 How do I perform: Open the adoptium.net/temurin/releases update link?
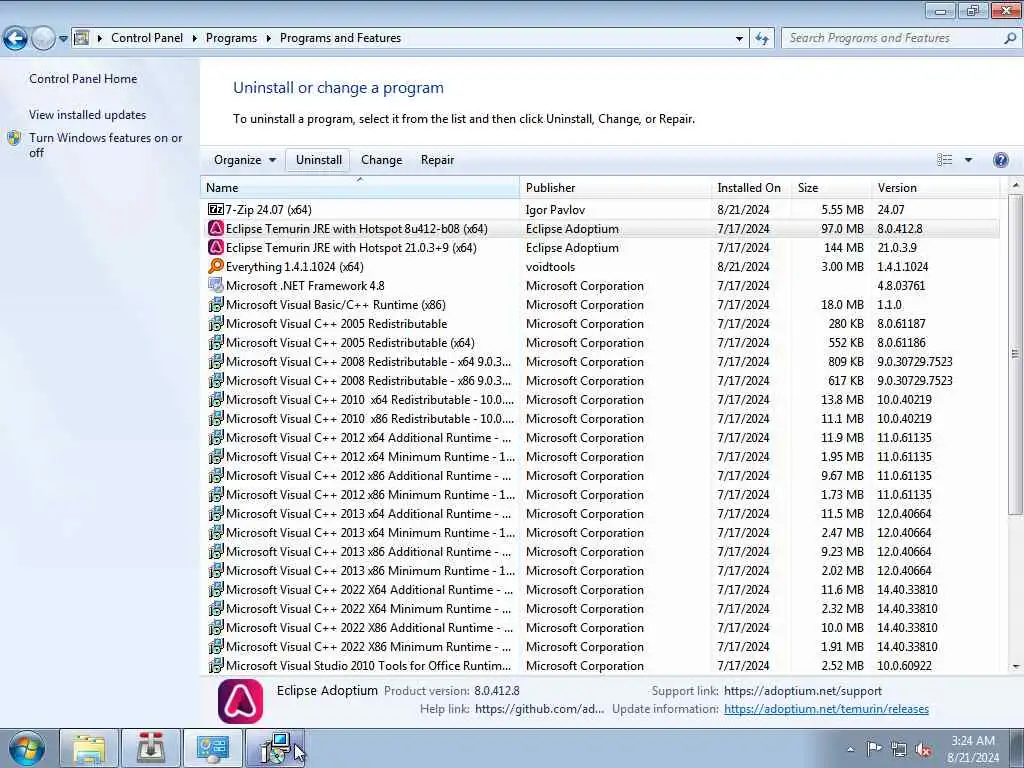tap(826, 709)
